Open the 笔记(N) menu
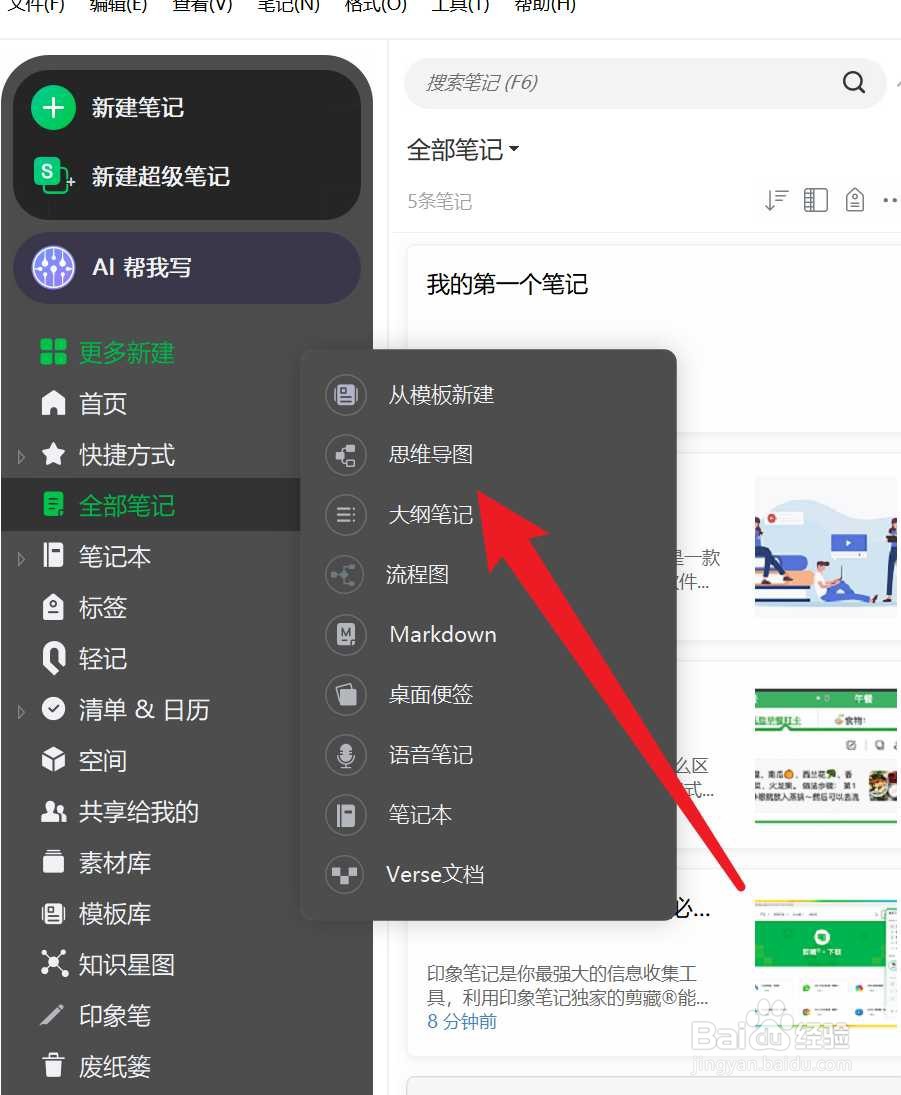 tap(288, 6)
